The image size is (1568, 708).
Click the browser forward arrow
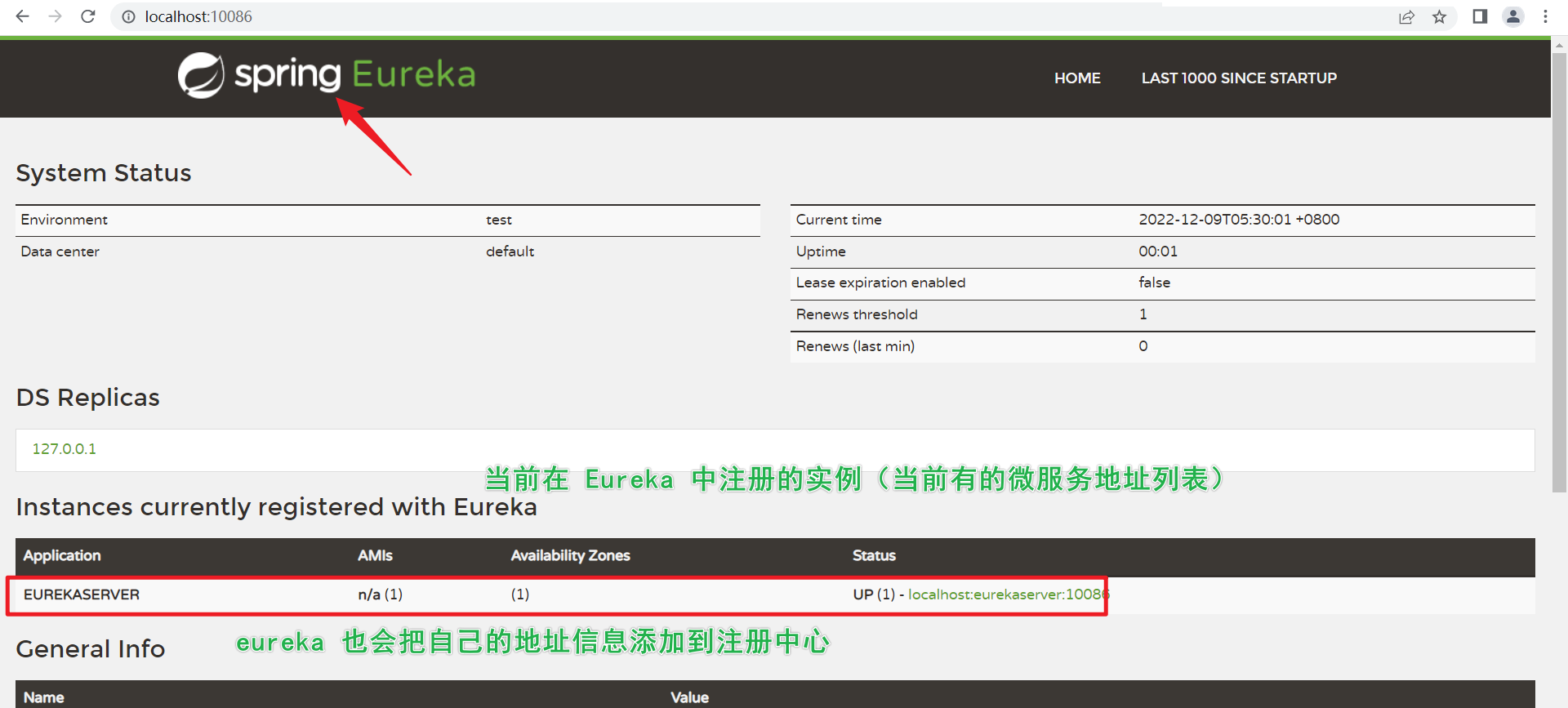click(x=55, y=16)
